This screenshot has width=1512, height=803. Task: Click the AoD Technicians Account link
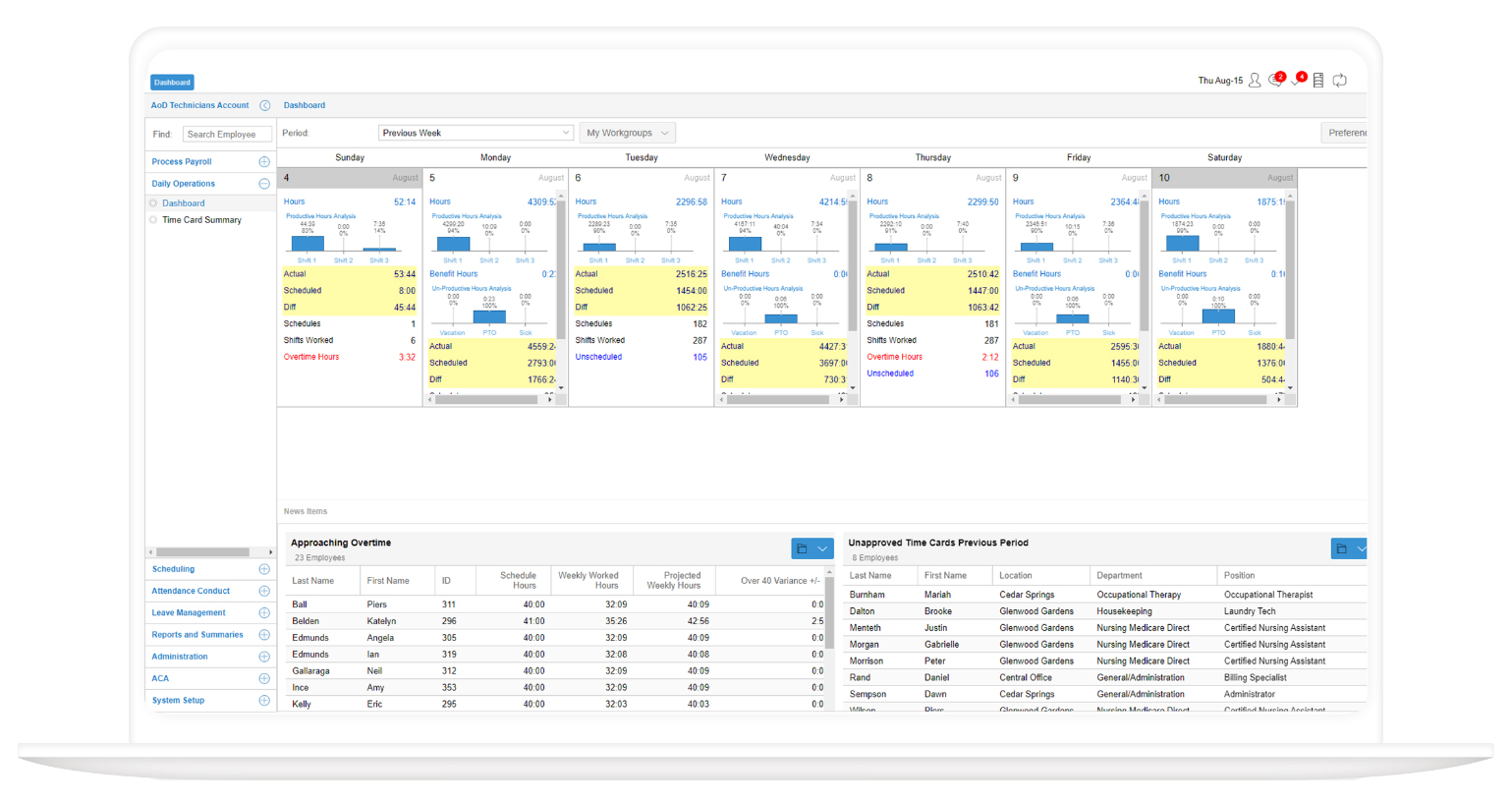(x=199, y=105)
